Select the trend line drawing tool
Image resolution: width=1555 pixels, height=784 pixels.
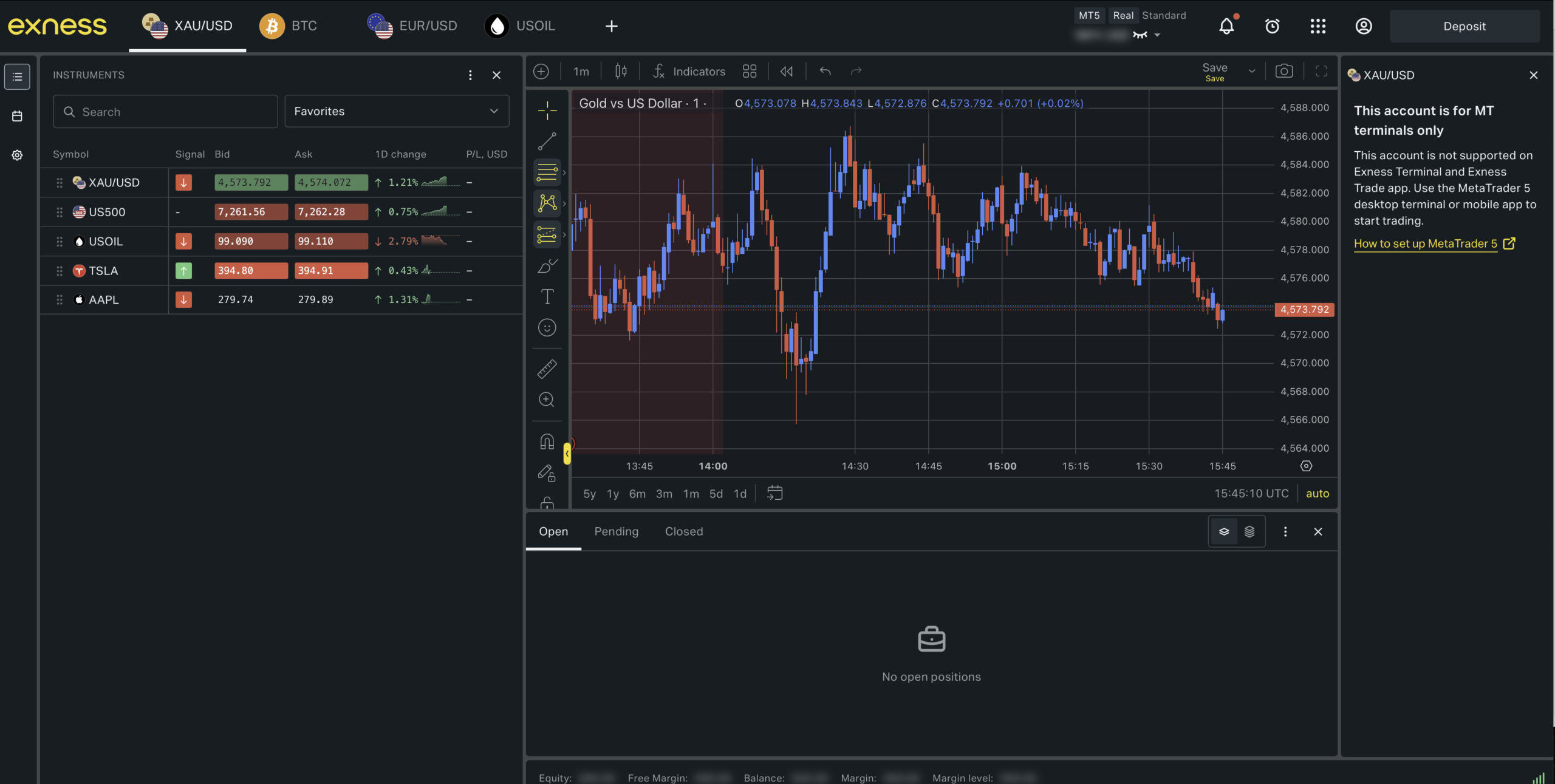pyautogui.click(x=547, y=141)
